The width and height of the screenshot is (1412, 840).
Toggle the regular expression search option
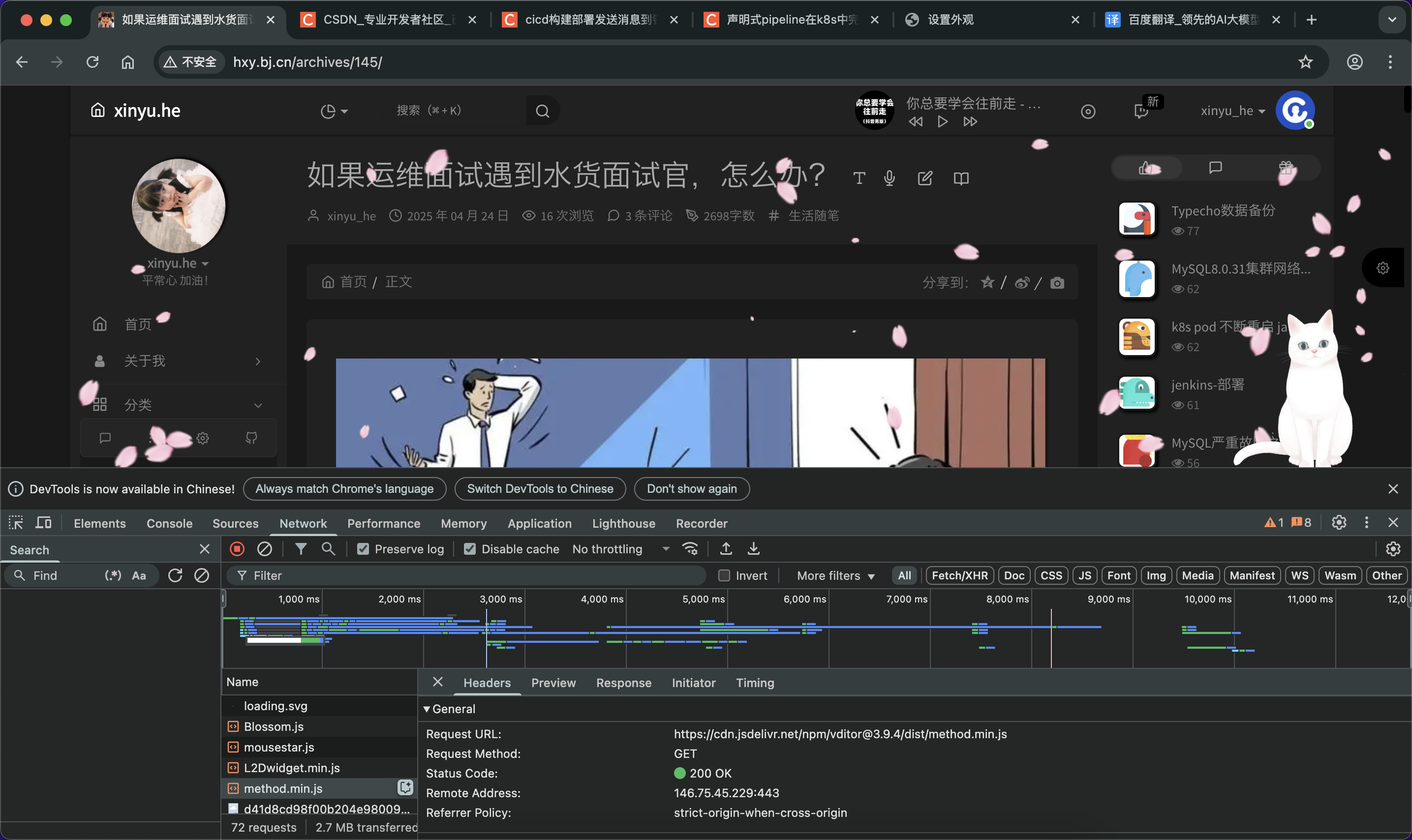(x=113, y=576)
